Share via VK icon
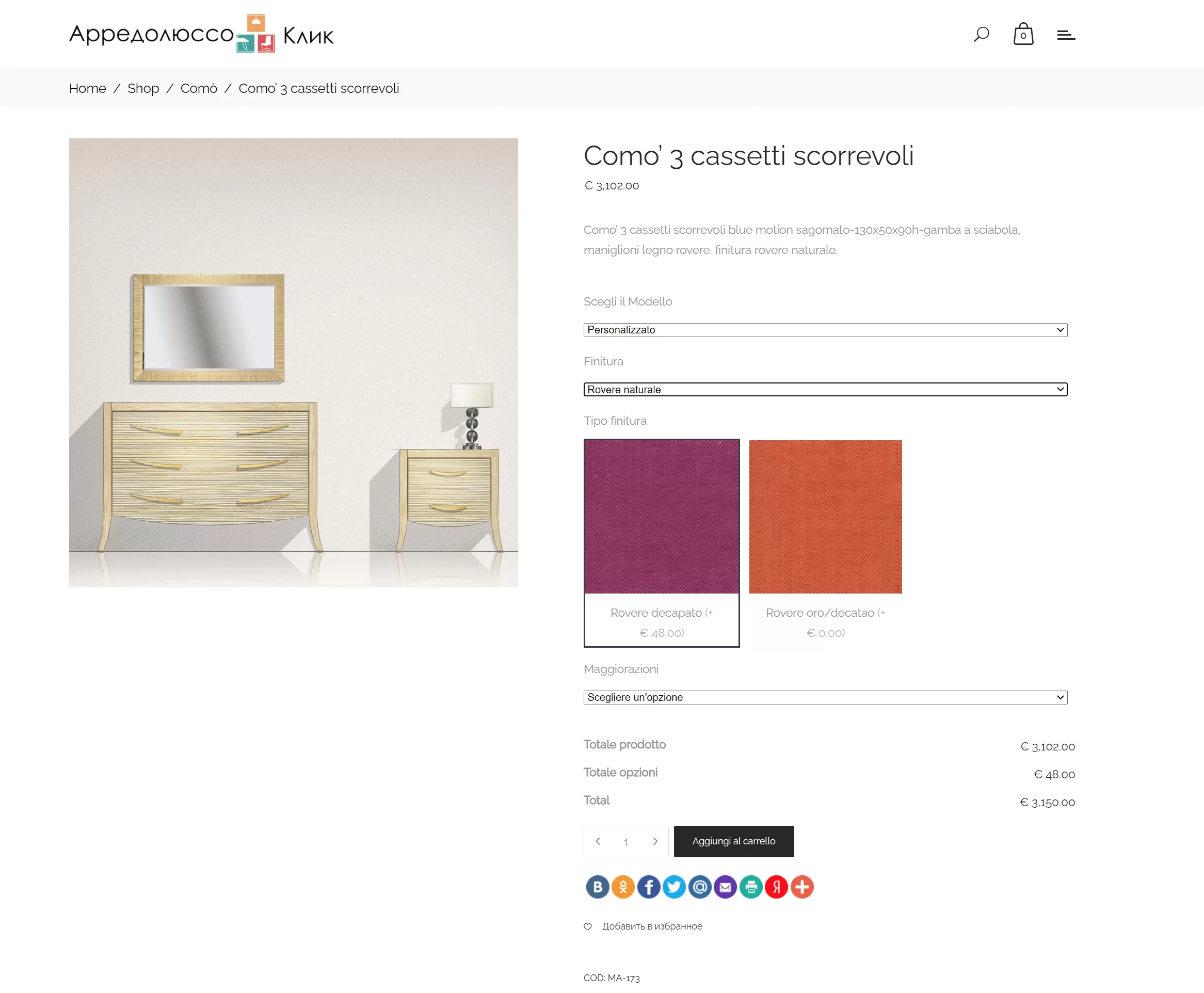Image resolution: width=1204 pixels, height=993 pixels. 597,887
